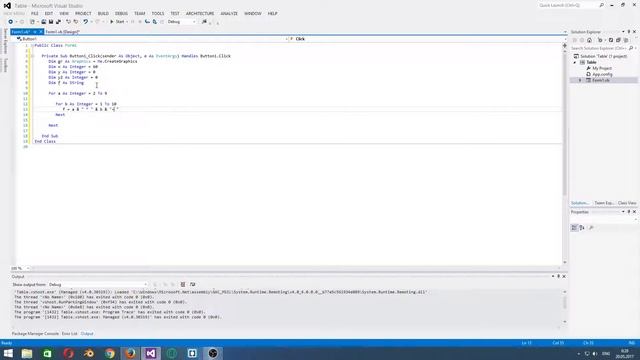The height and width of the screenshot is (360, 640).
Task: Select Solution 'Table' root node
Action: [x=603, y=56]
